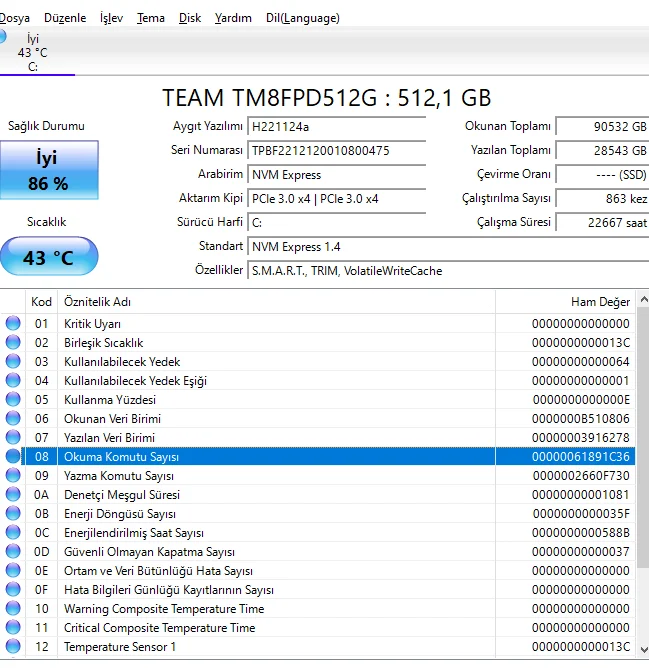The height and width of the screenshot is (668, 649).
Task: Open the Dil(Language) menu
Action: click(x=303, y=18)
